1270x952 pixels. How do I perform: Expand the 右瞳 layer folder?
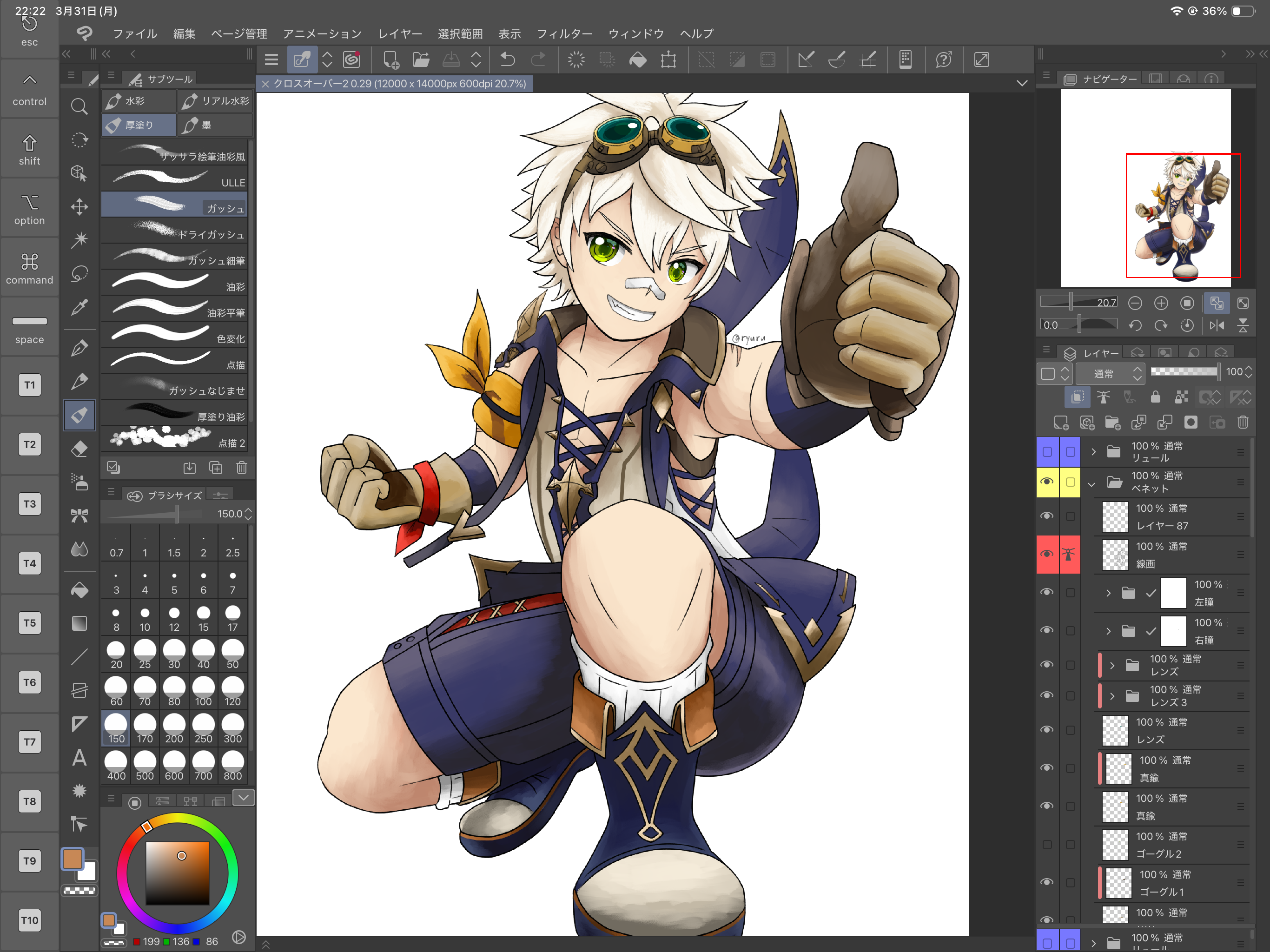point(1108,631)
